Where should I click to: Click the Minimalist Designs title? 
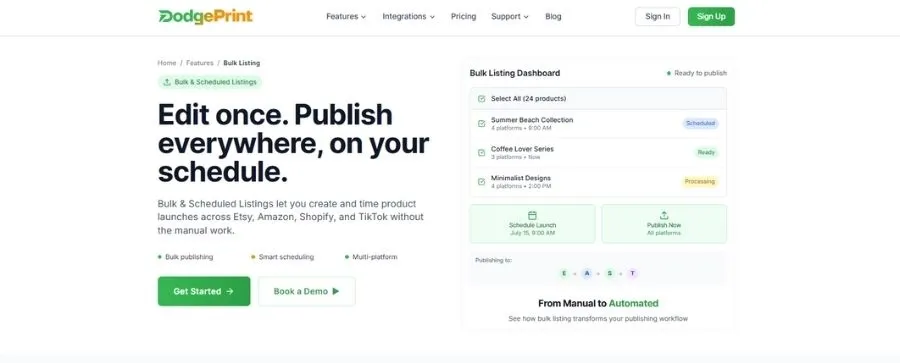coord(521,178)
